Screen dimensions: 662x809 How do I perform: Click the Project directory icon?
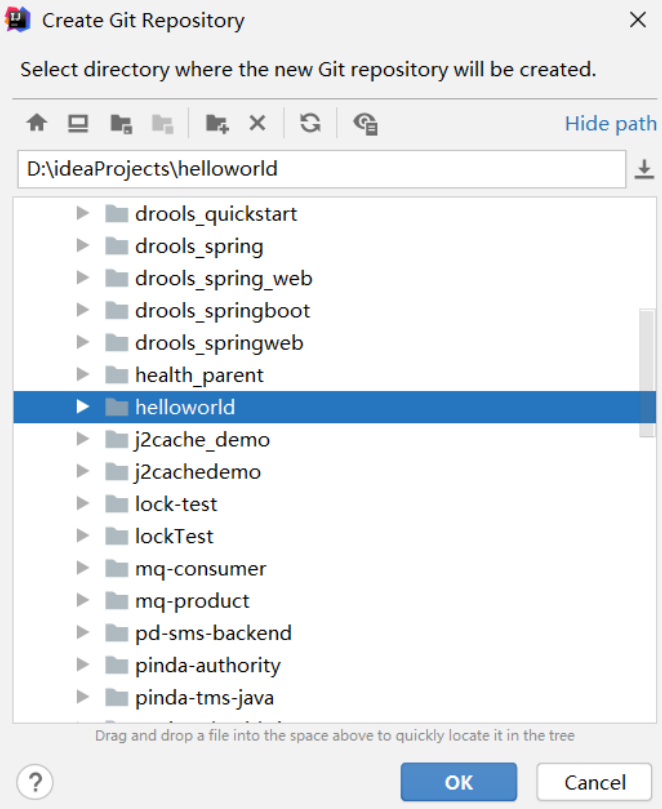(x=121, y=123)
